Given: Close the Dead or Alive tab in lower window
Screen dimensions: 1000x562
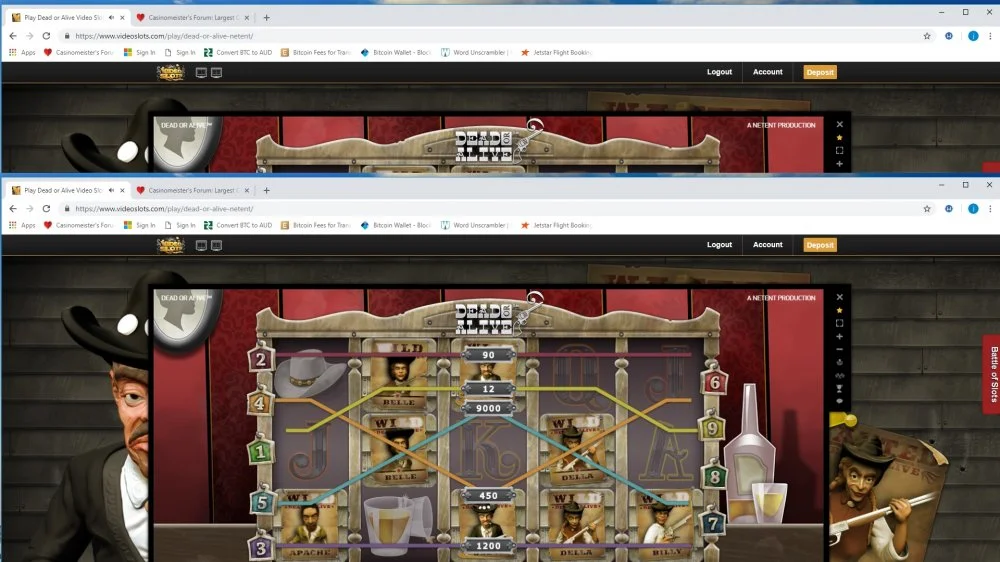Looking at the screenshot, I should [x=122, y=190].
